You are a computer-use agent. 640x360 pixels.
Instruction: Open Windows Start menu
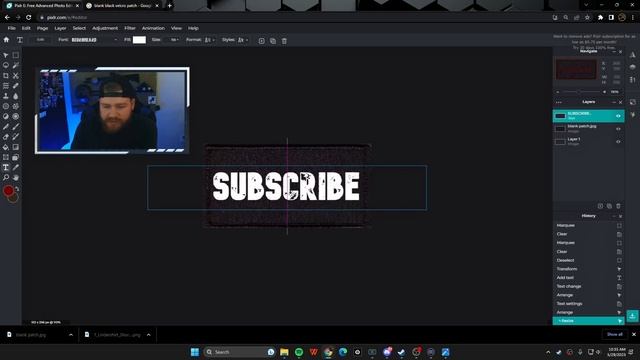click(x=195, y=352)
